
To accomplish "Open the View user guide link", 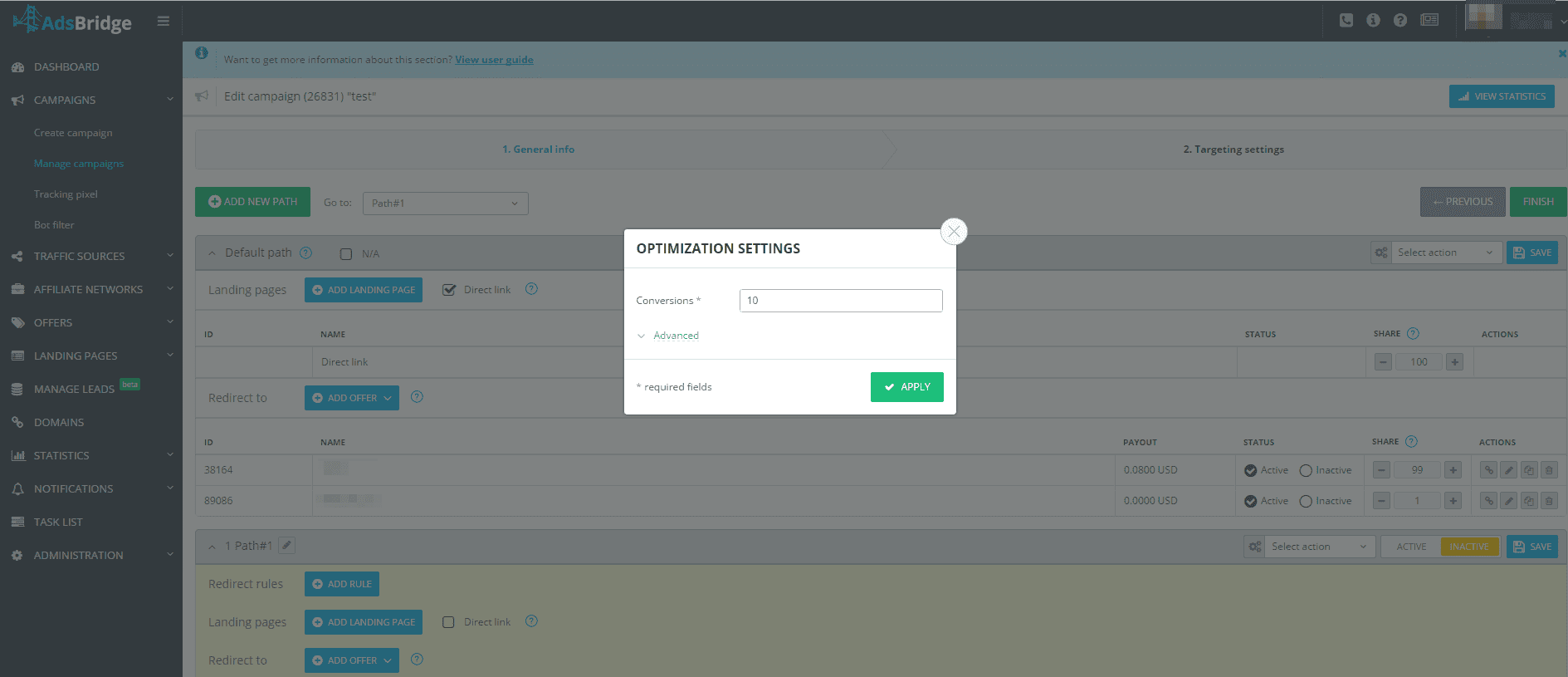I will pyautogui.click(x=494, y=60).
